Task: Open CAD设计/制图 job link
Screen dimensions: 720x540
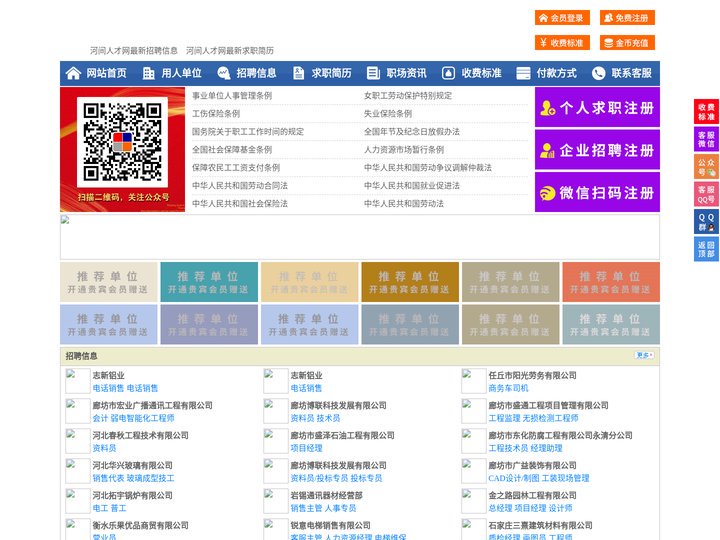Action: (514, 478)
